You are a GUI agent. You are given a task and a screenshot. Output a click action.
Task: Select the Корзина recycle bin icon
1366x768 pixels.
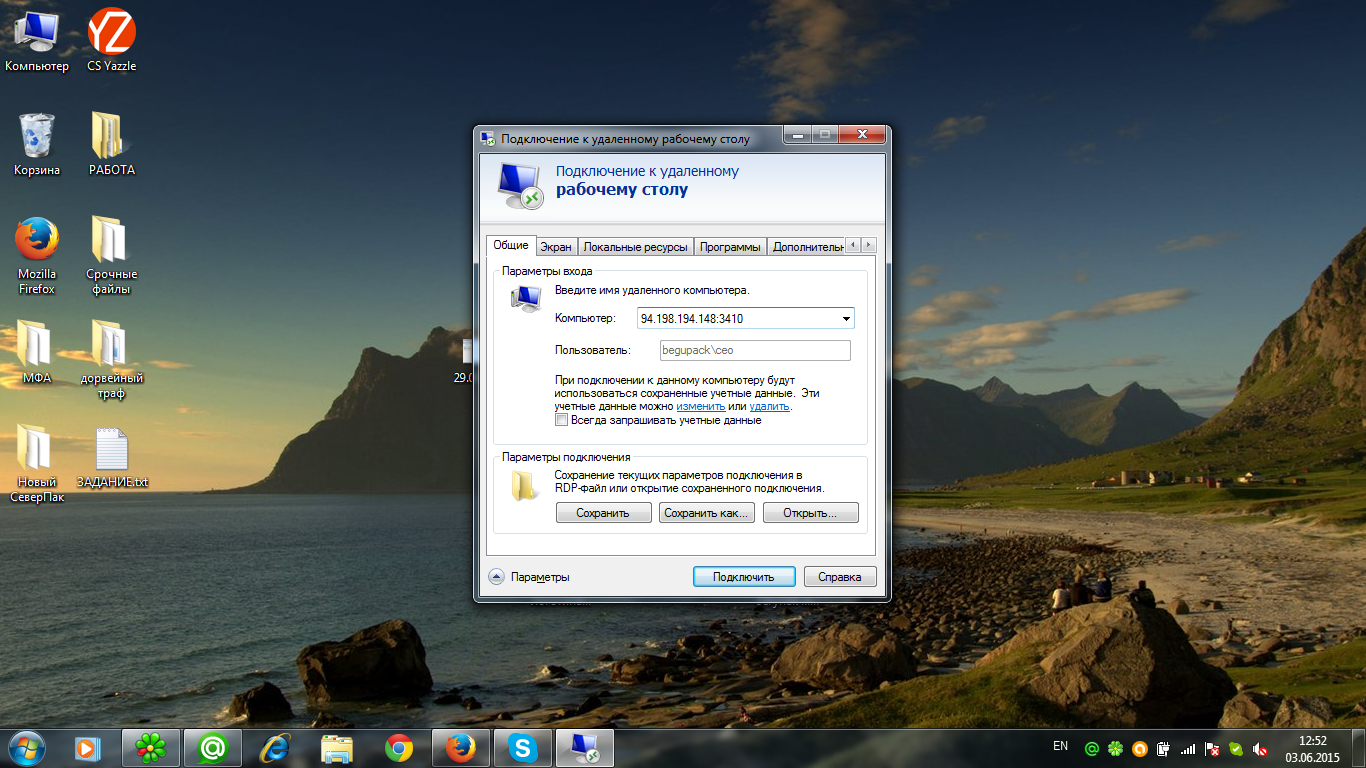(37, 144)
